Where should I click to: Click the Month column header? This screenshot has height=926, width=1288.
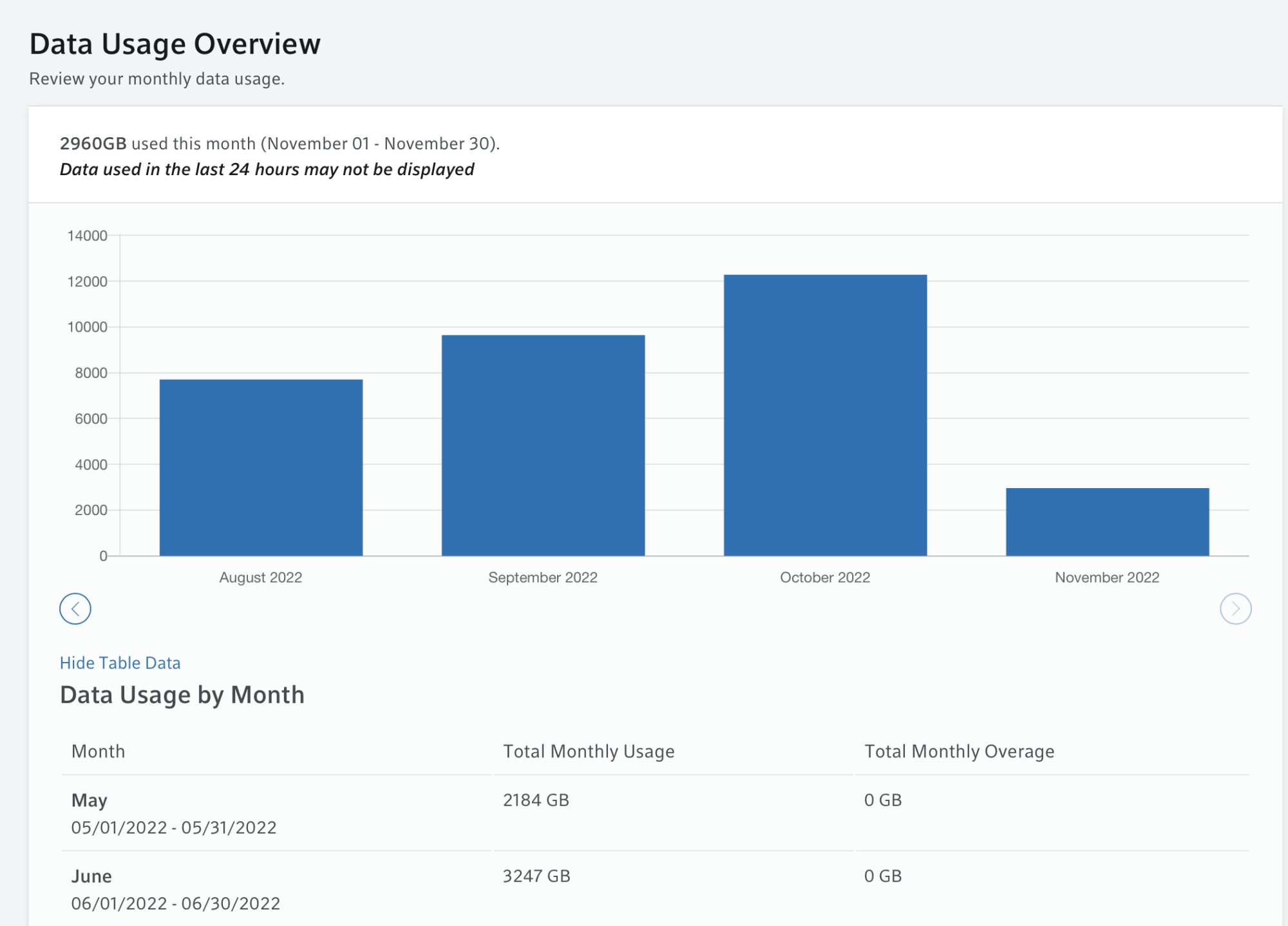[x=98, y=751]
